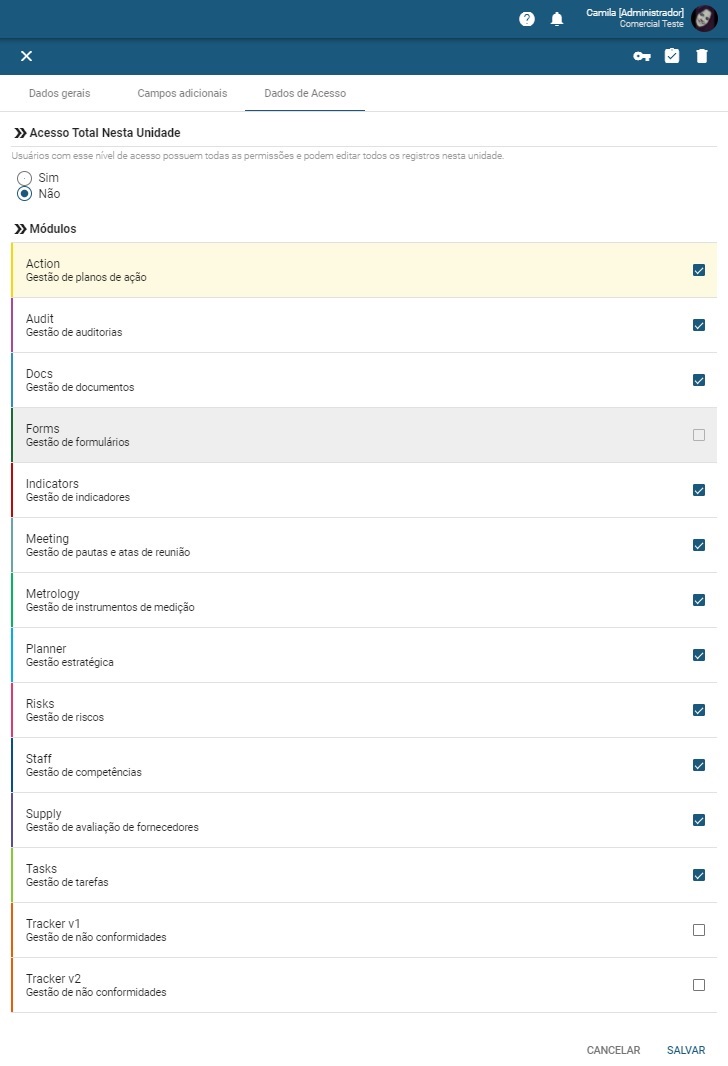Click the user avatar picture
Viewport: 728px width, 1066px height.
[704, 18]
